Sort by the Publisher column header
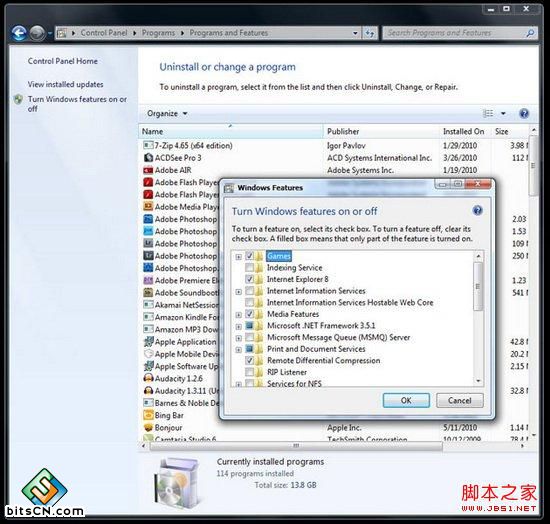Viewport: 550px width, 524px height. [x=381, y=132]
